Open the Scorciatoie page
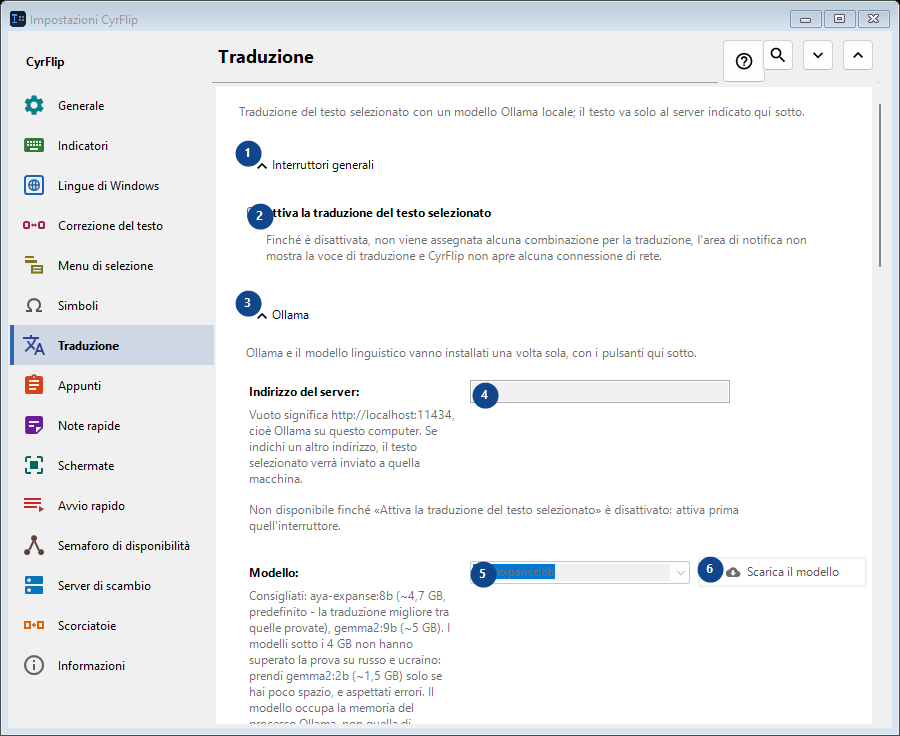This screenshot has width=900, height=736. [112, 625]
